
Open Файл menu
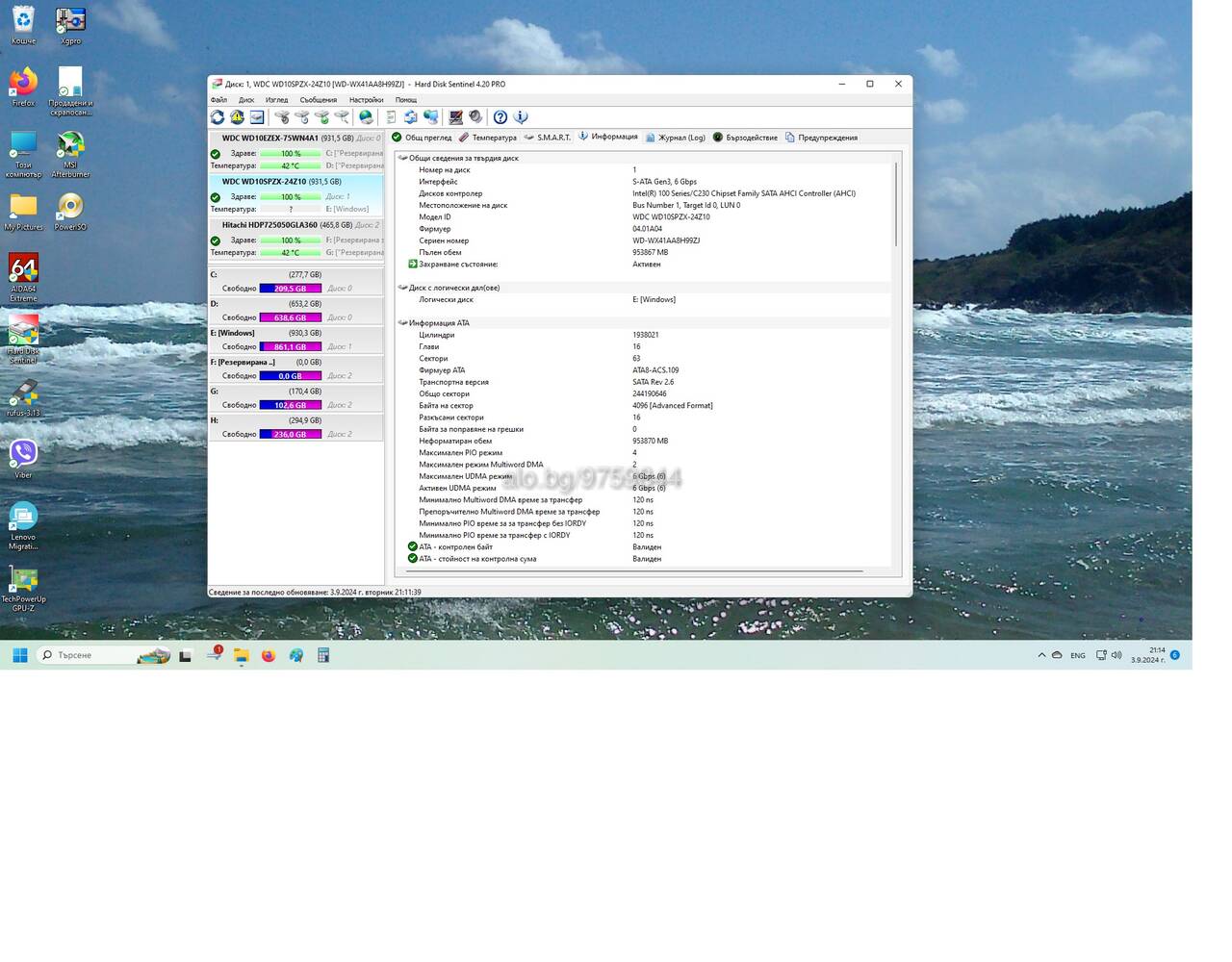218,100
